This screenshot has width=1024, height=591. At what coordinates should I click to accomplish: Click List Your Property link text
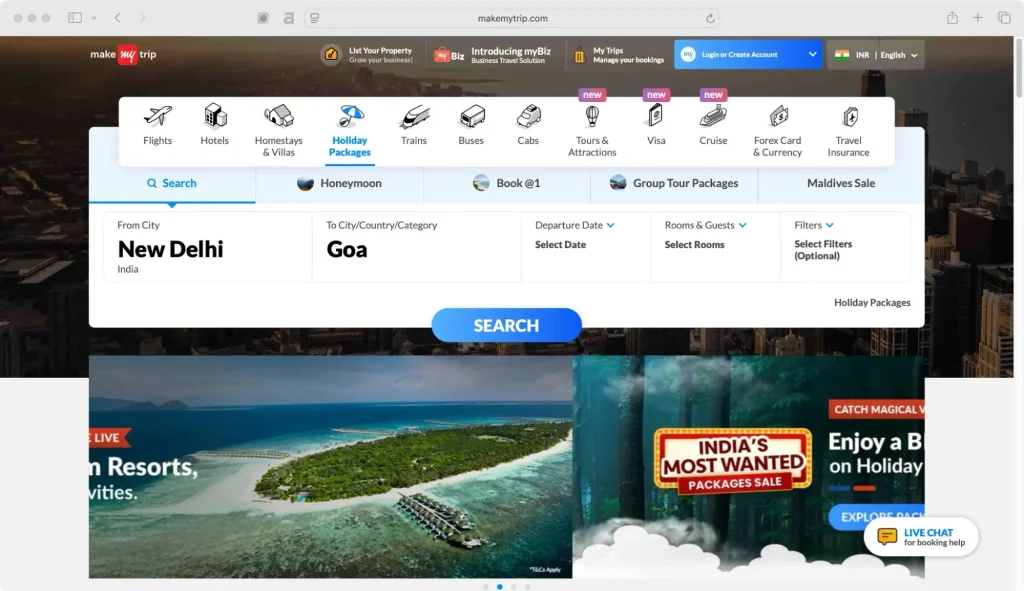click(x=380, y=55)
